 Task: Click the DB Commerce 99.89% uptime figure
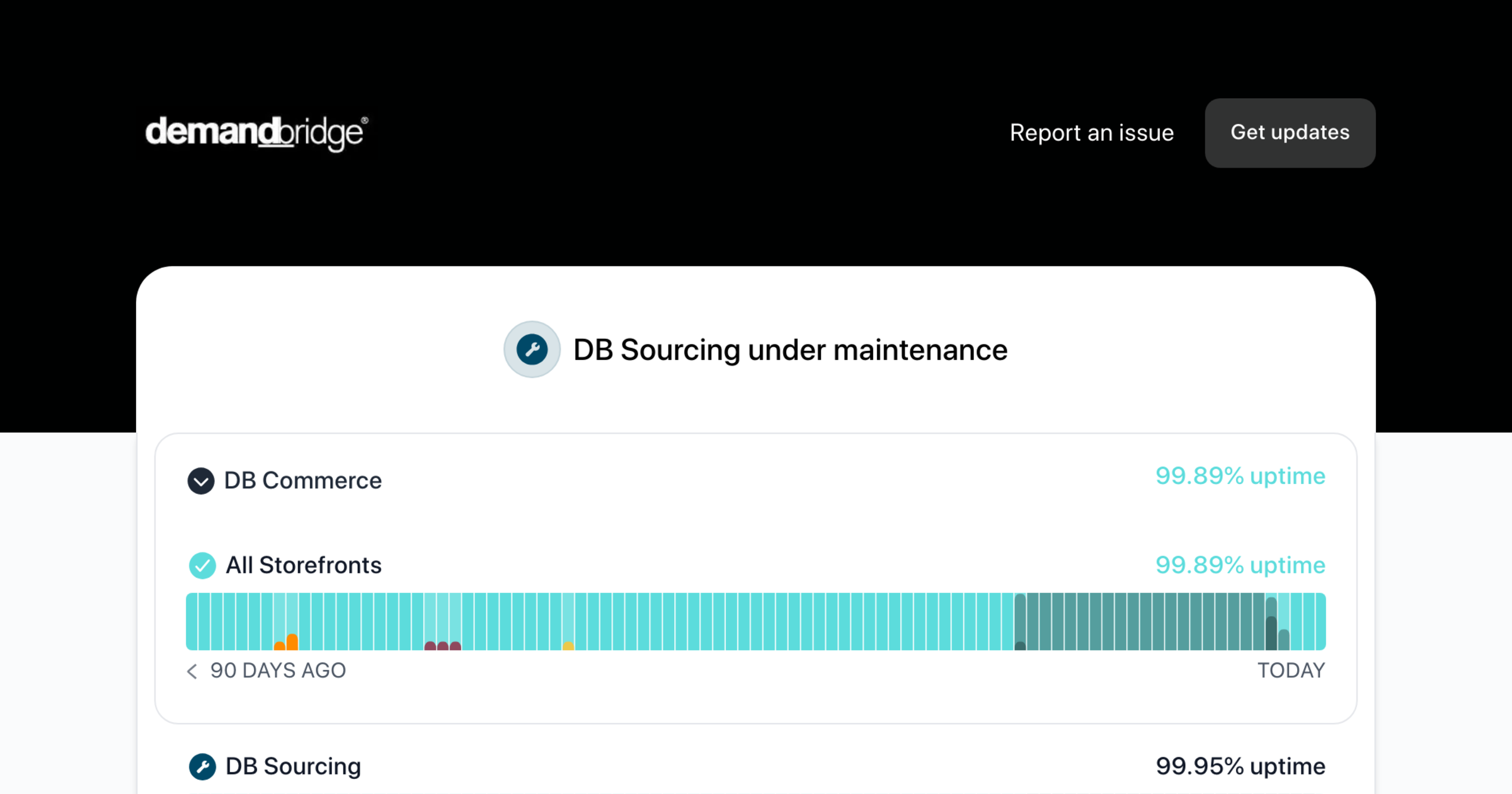click(1240, 476)
